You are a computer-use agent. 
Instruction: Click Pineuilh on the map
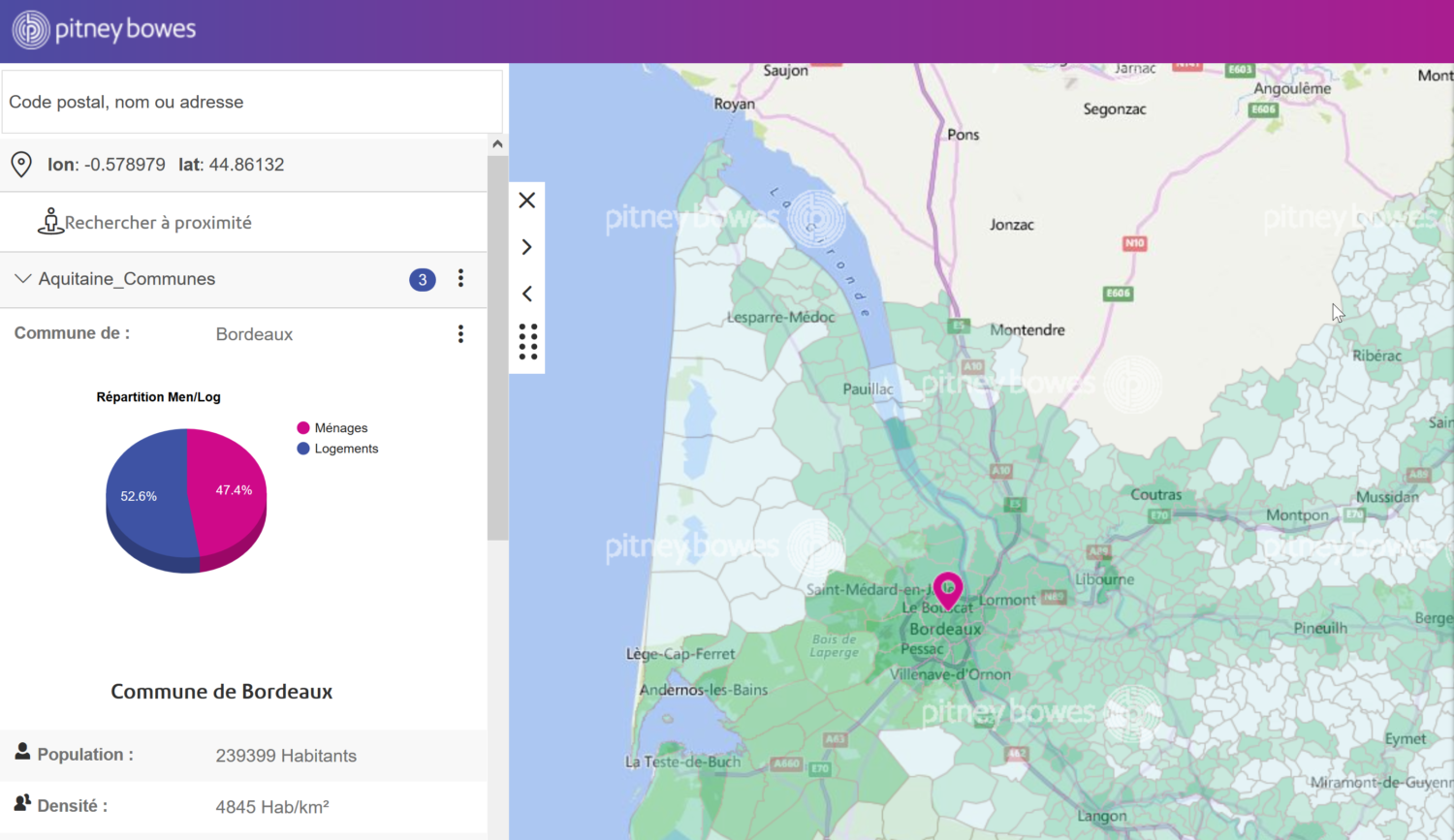1320,628
